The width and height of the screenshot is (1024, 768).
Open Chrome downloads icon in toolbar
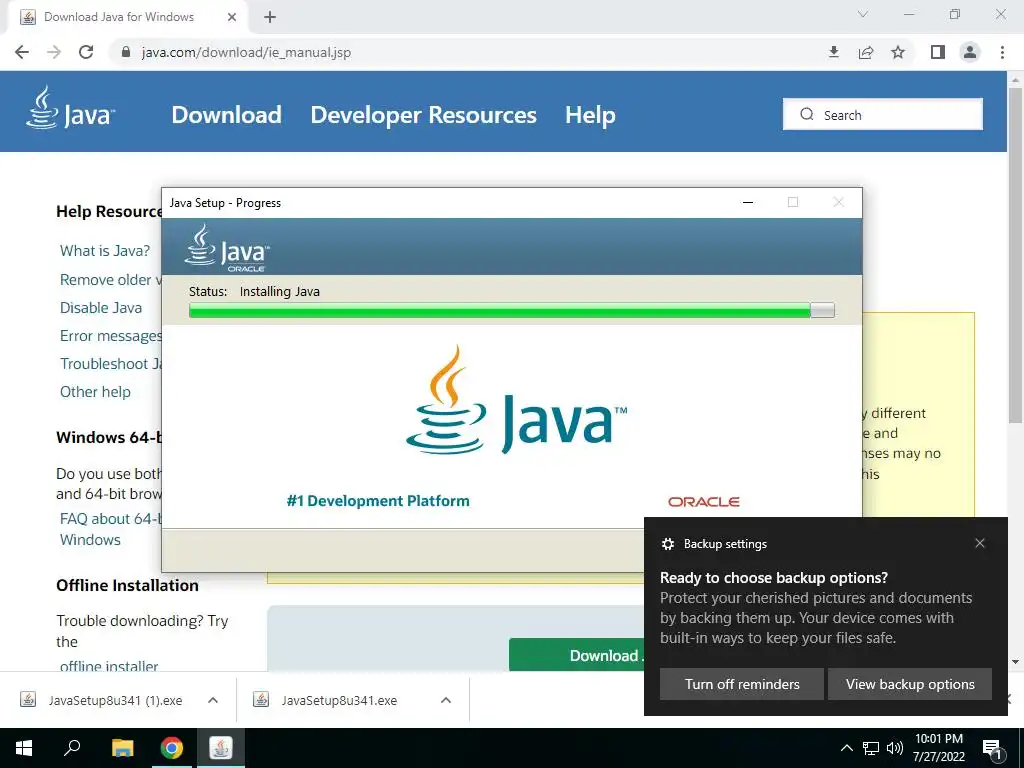click(x=833, y=52)
